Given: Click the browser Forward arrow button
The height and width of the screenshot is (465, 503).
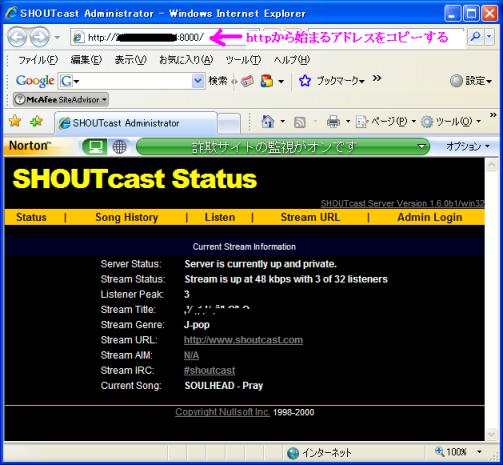Looking at the screenshot, I should (x=39, y=37).
